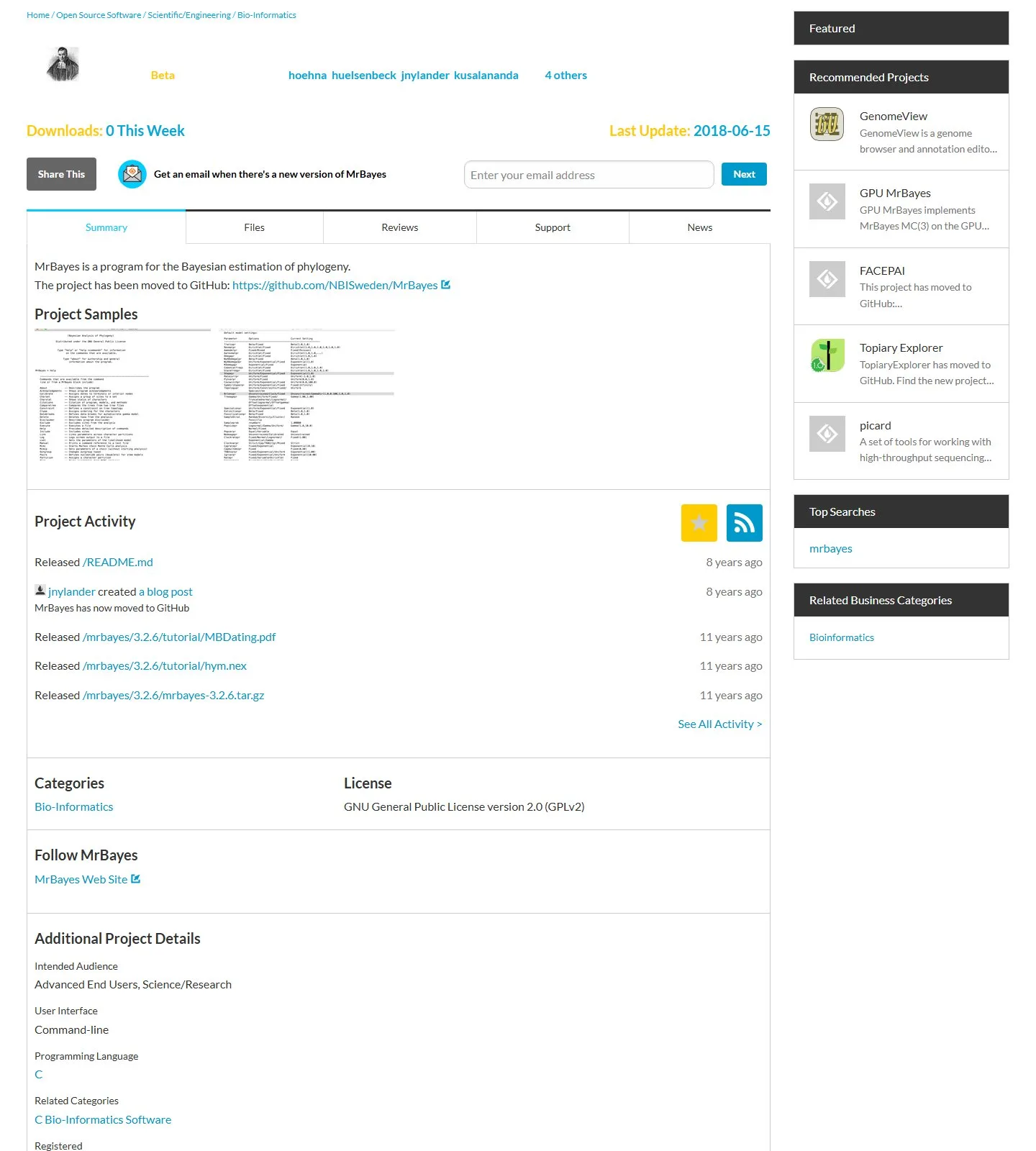Open the Files tab
This screenshot has height=1151, width=1036.
[255, 227]
